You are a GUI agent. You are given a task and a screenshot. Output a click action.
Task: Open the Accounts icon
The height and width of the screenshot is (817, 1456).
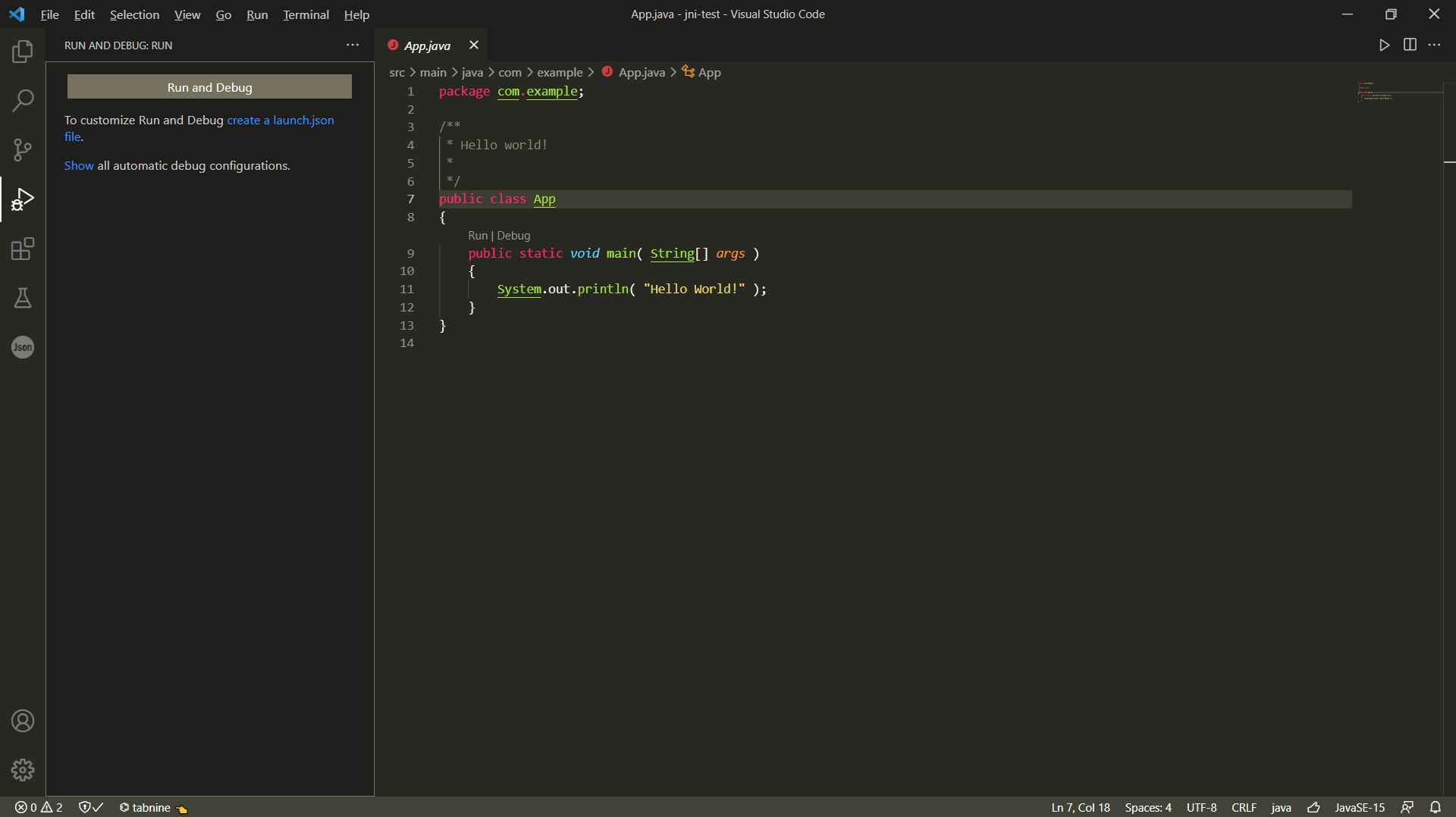[23, 721]
